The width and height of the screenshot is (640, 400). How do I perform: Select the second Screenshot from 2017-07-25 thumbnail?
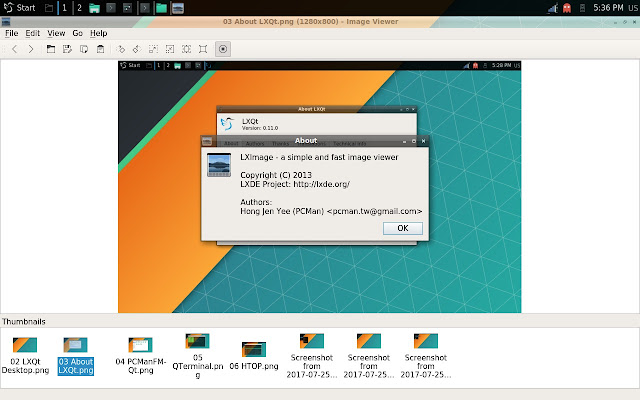point(369,356)
